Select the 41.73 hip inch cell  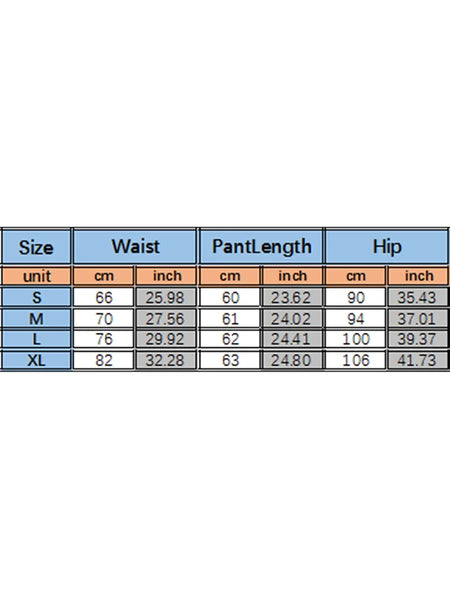pos(417,360)
